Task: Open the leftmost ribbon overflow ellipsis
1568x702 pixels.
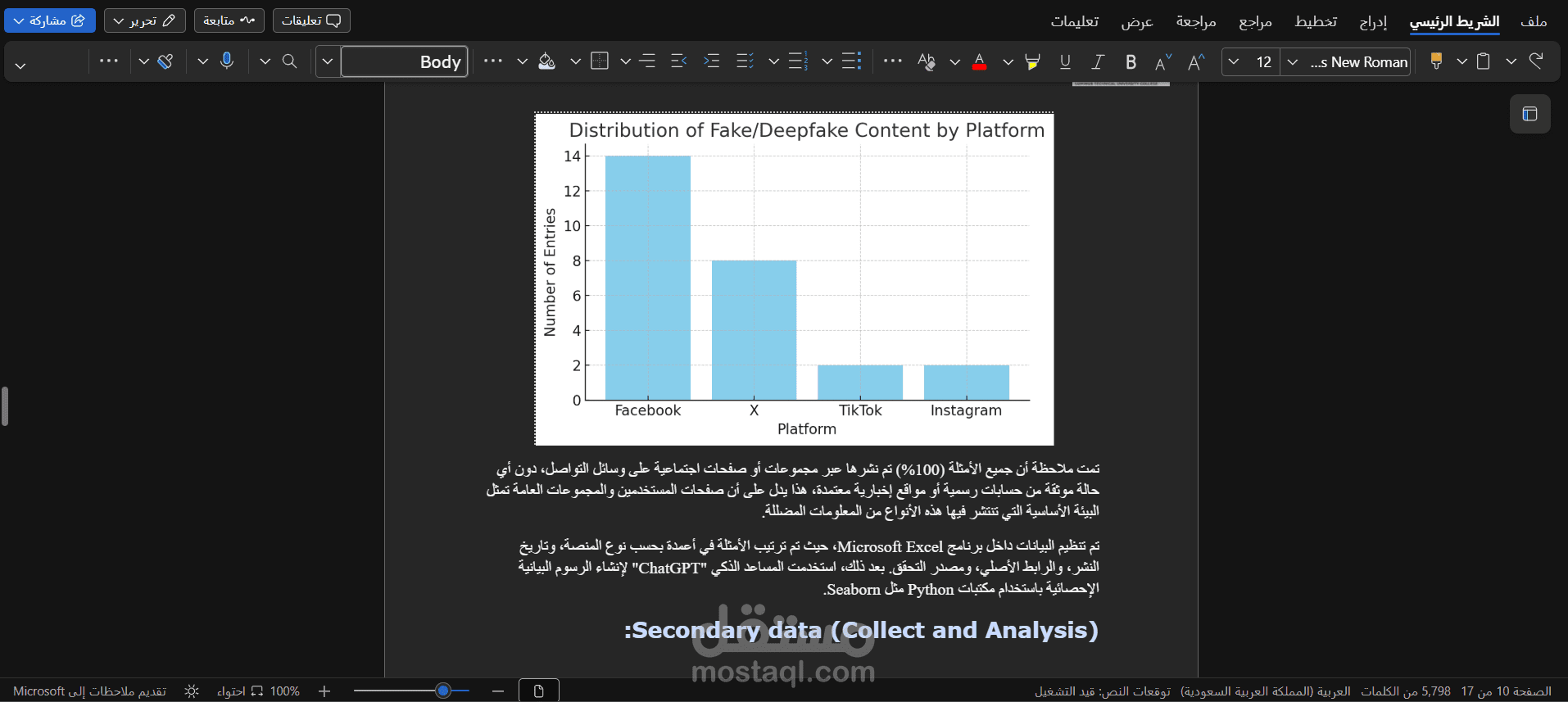Action: point(109,61)
